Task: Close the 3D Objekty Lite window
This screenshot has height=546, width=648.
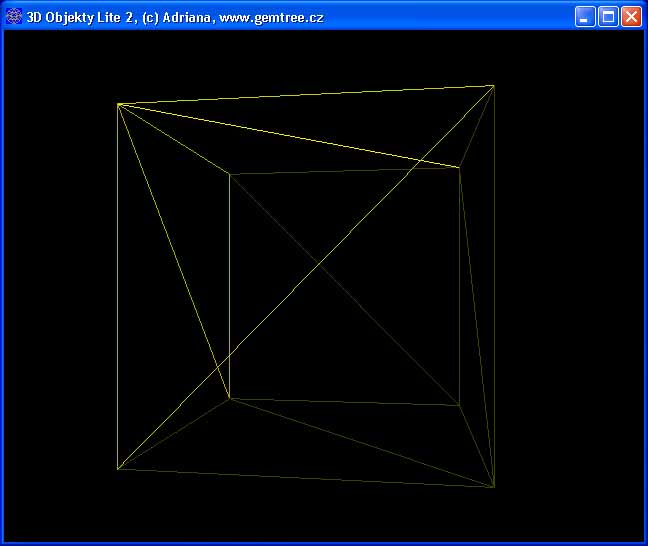Action: pos(631,17)
